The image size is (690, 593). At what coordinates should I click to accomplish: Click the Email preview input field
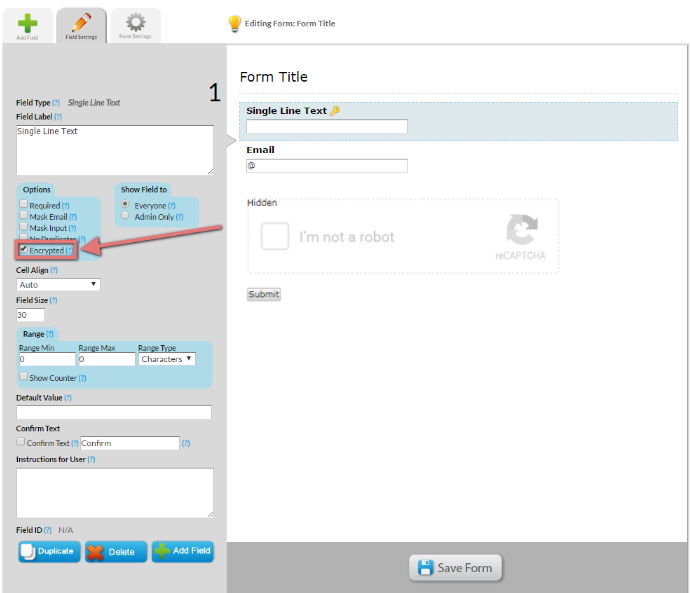[327, 166]
